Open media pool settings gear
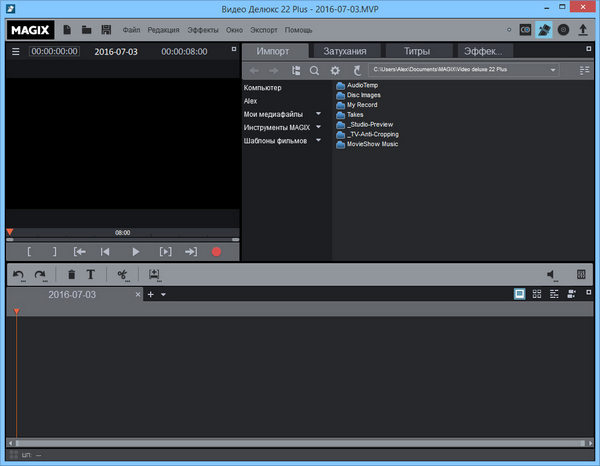Viewport: 600px width, 466px height. (x=336, y=70)
